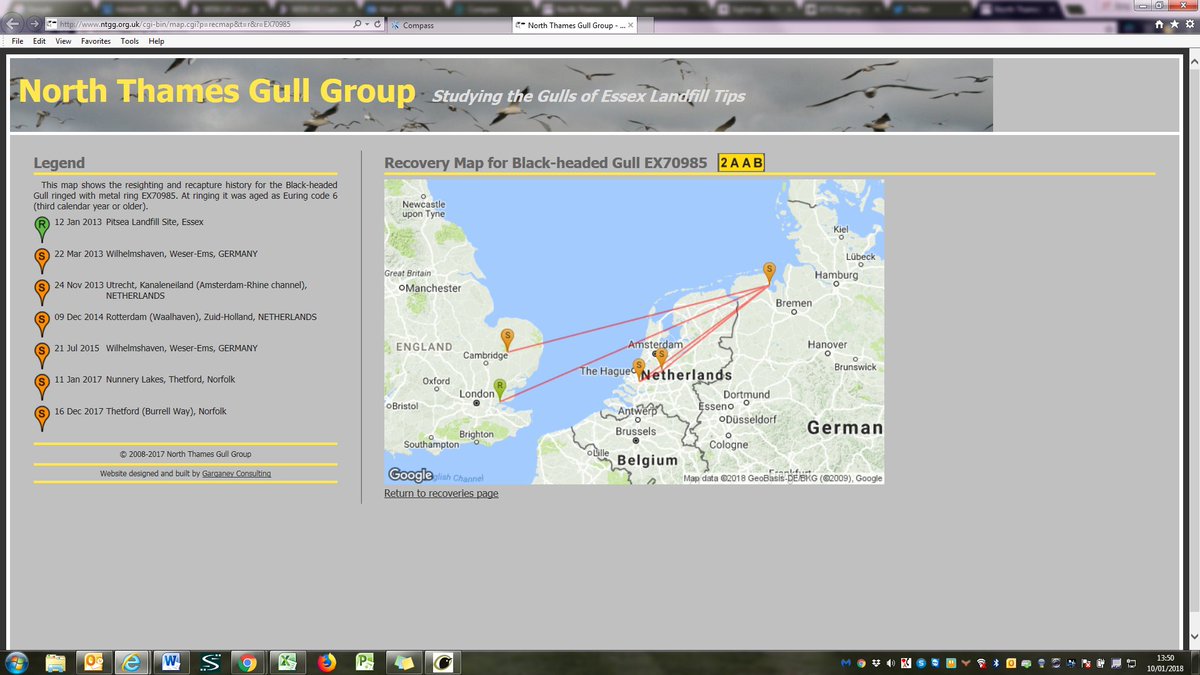Expand hidden icons in the system tray
This screenshot has width=1200, height=675.
[x=833, y=662]
